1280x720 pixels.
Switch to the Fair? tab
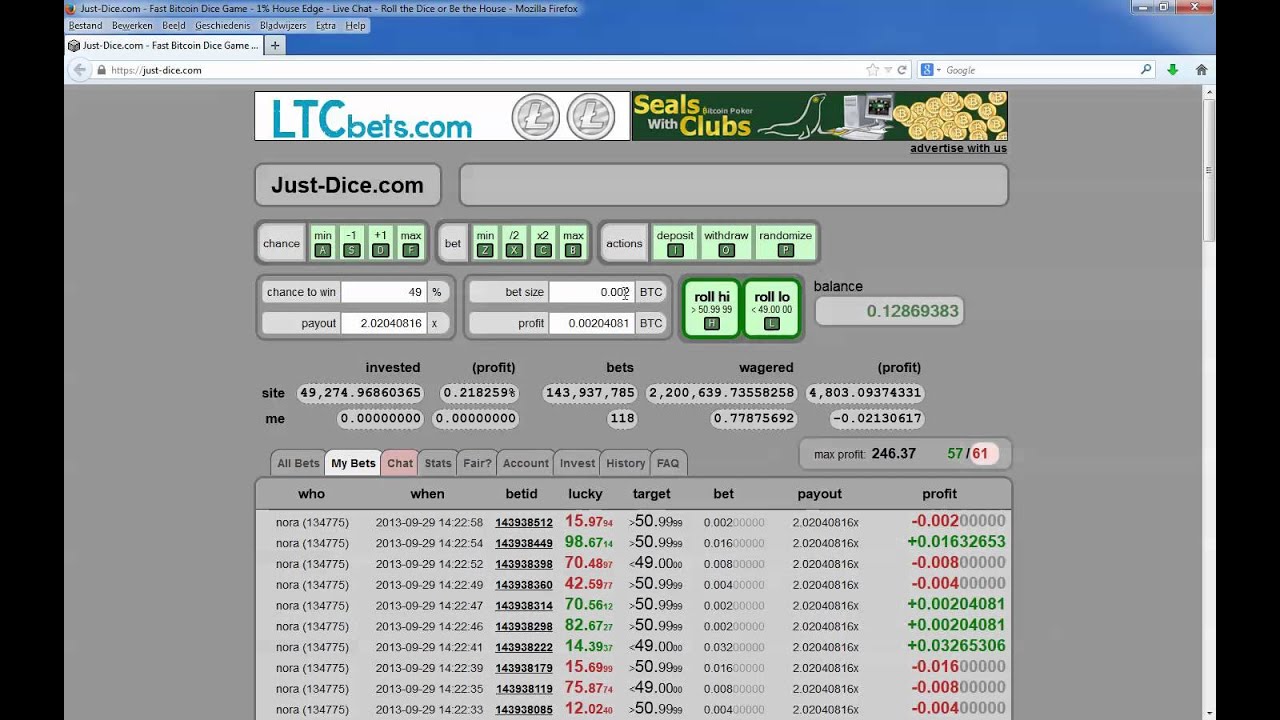[477, 463]
